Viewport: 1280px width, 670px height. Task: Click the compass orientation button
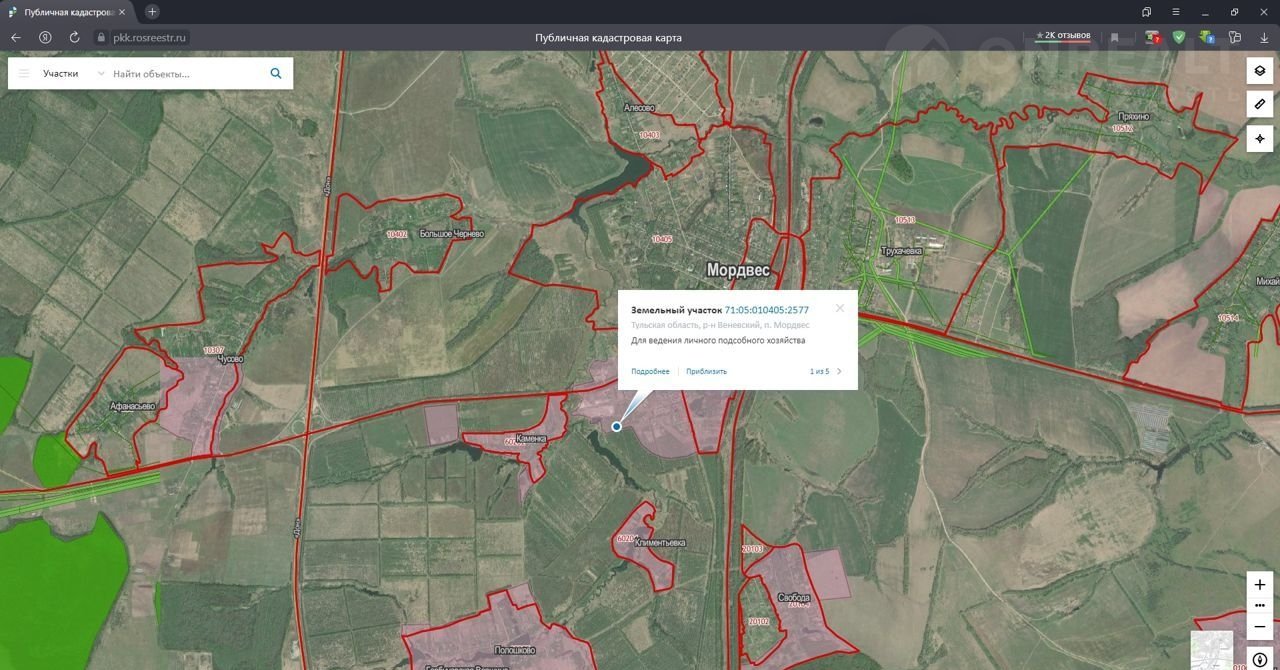point(1259,660)
